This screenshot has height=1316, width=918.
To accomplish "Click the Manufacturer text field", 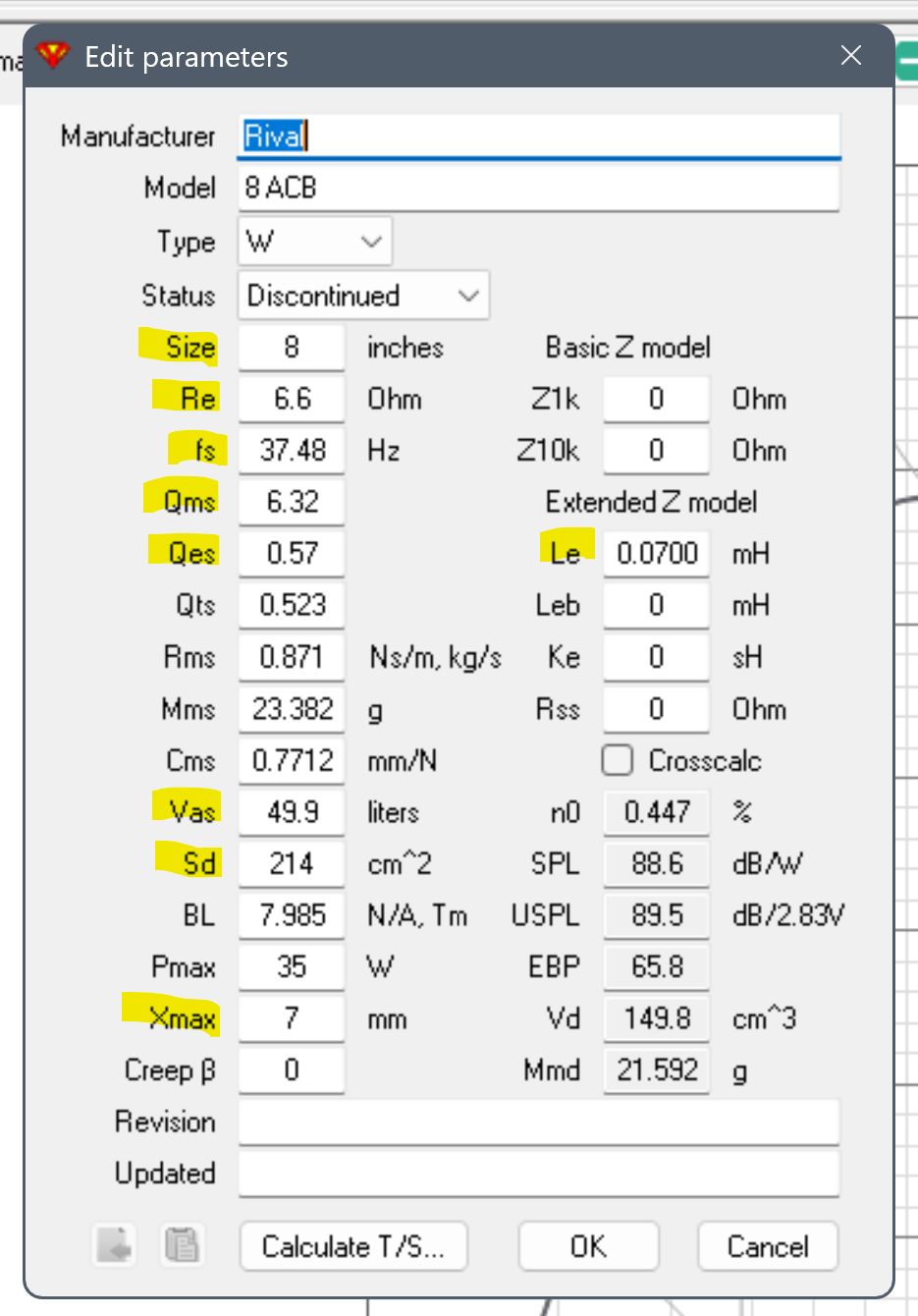I will point(538,136).
